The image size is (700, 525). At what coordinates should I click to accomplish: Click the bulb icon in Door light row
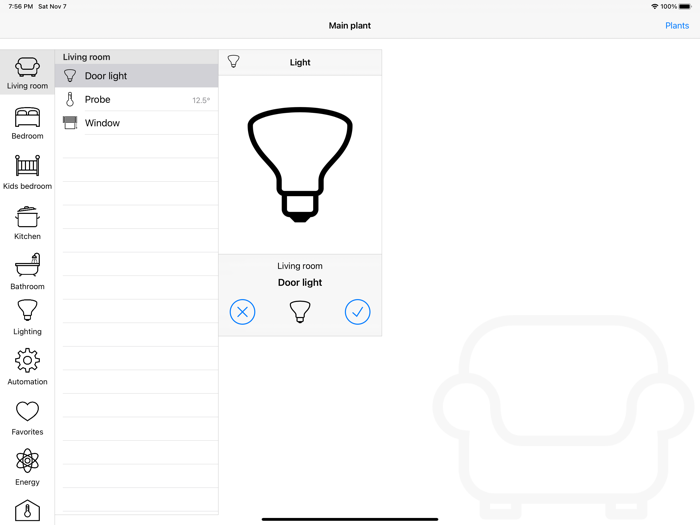coord(70,75)
